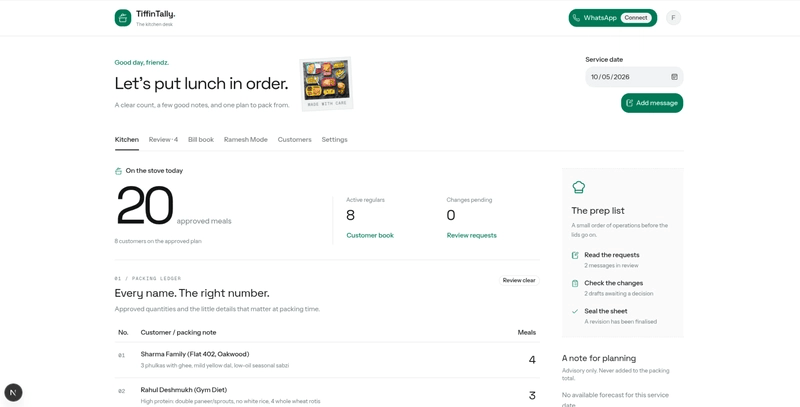Click the A note for planning heading
Screen dimensions: 800x407
pyautogui.click(x=599, y=359)
